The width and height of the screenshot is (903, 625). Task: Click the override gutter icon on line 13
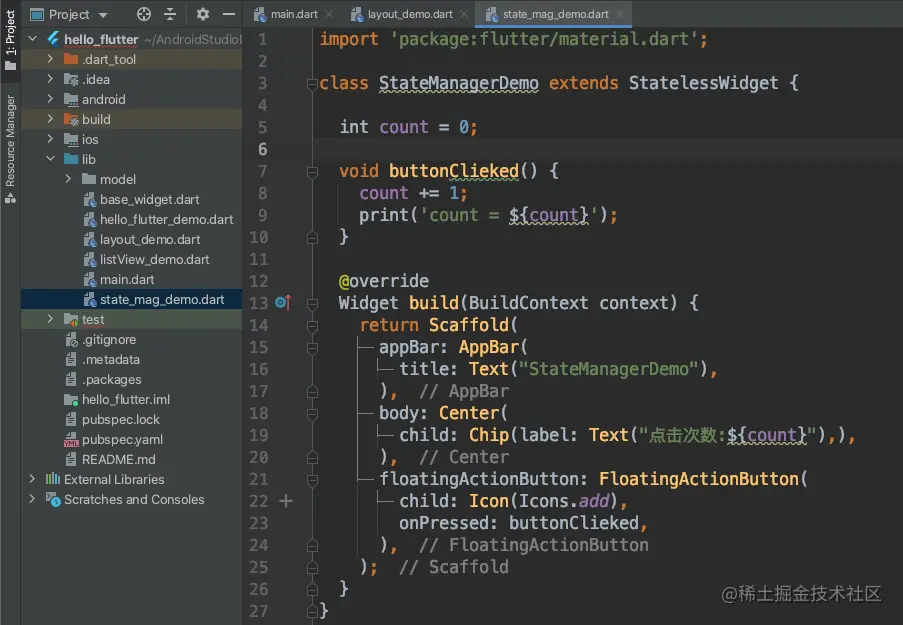click(x=283, y=302)
